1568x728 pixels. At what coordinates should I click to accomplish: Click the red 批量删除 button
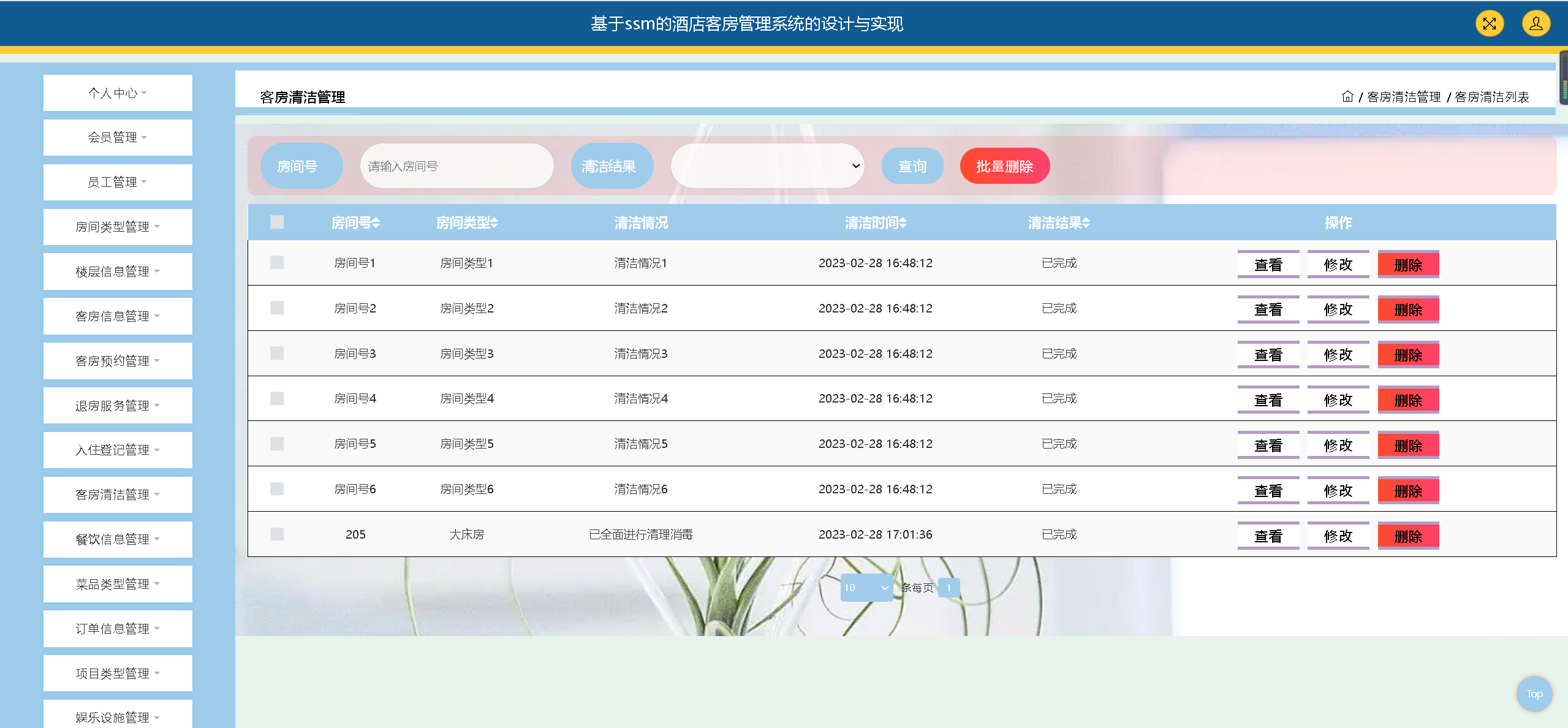pyautogui.click(x=1004, y=166)
